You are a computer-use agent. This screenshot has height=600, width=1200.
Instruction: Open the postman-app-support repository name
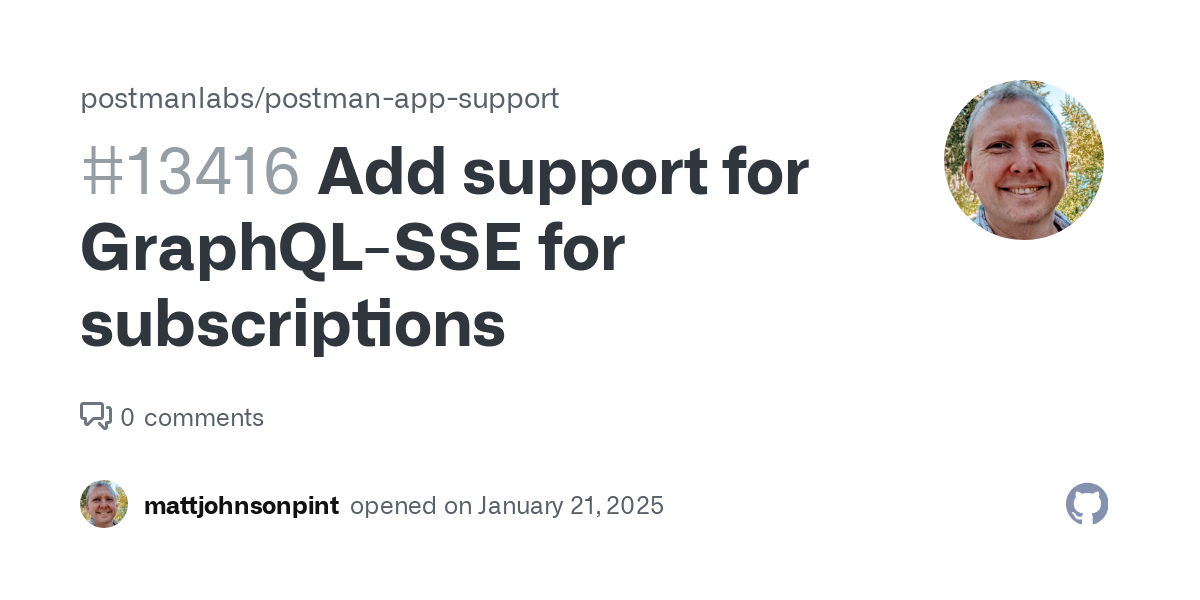point(412,99)
